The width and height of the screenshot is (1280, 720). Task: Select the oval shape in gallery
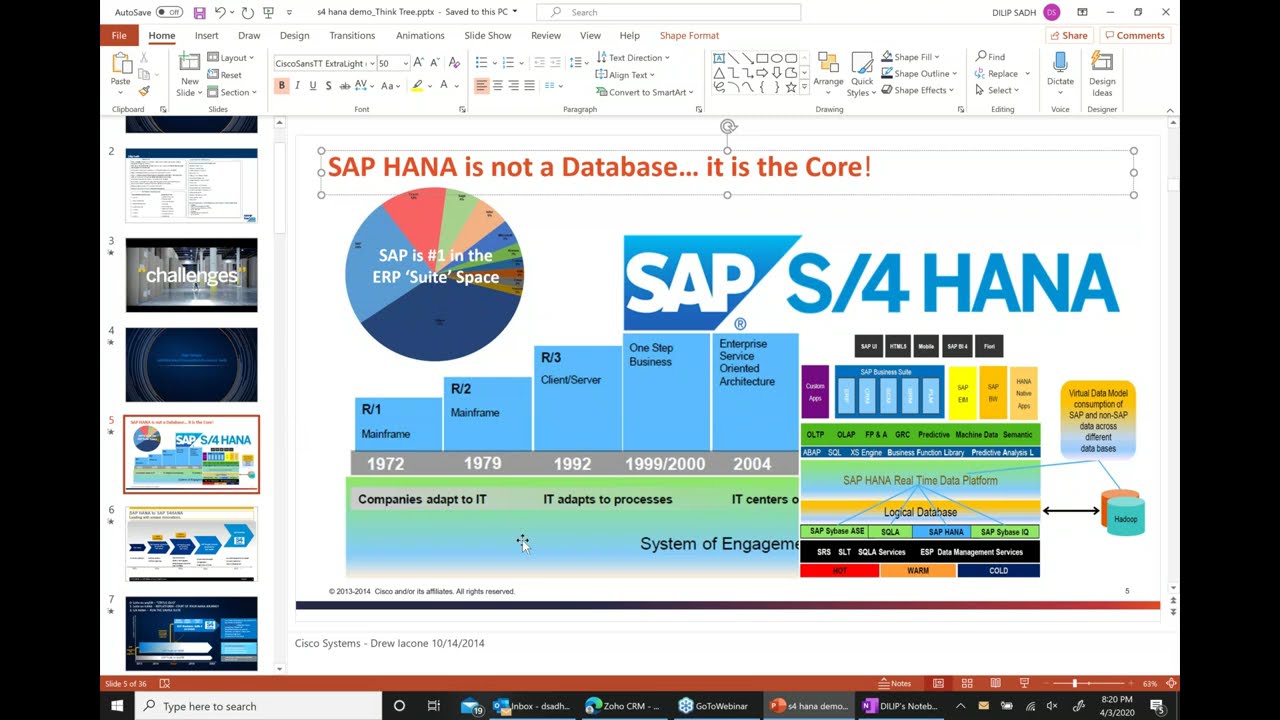tap(776, 58)
